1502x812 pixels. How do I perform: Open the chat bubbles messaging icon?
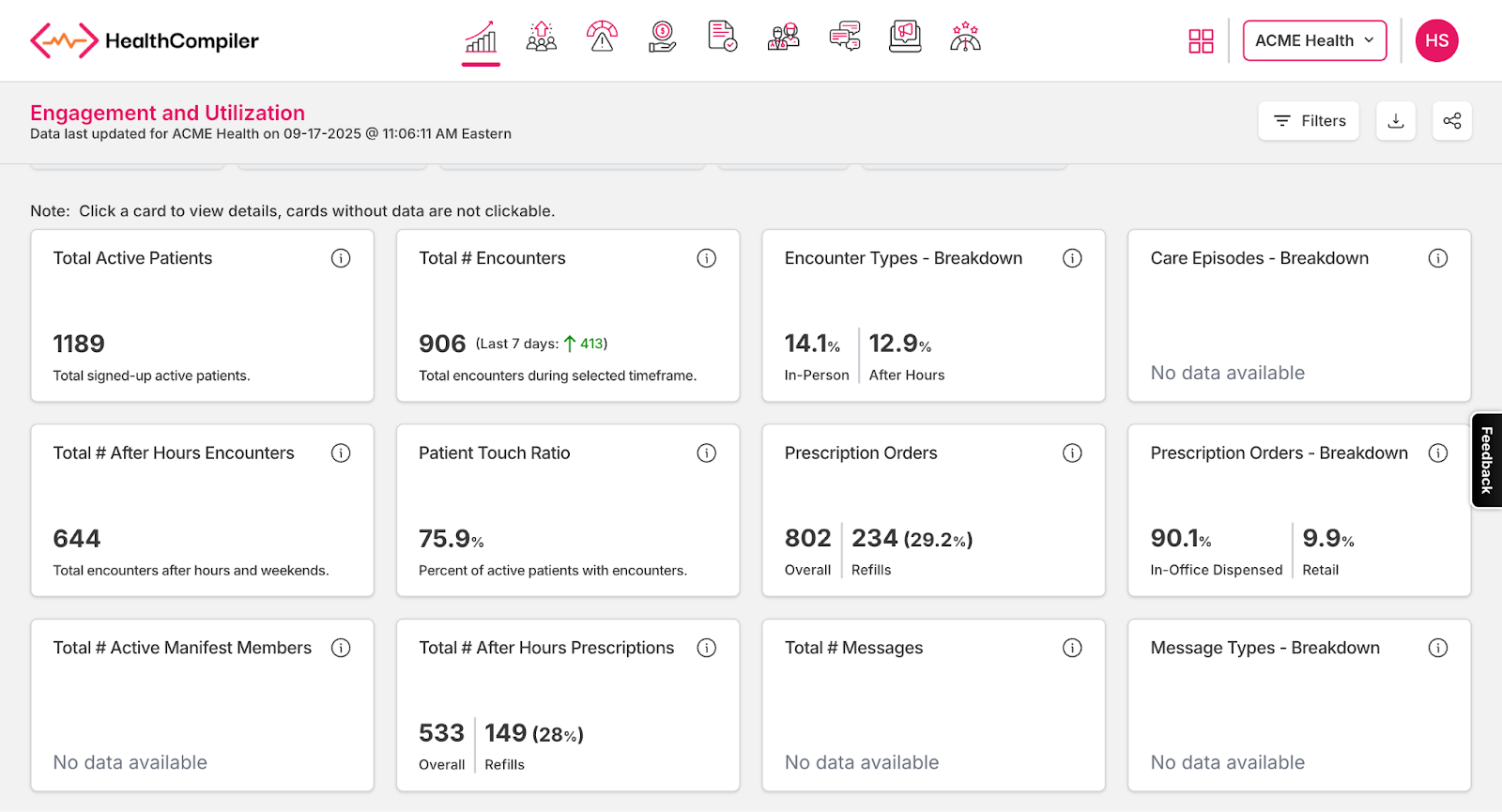844,38
